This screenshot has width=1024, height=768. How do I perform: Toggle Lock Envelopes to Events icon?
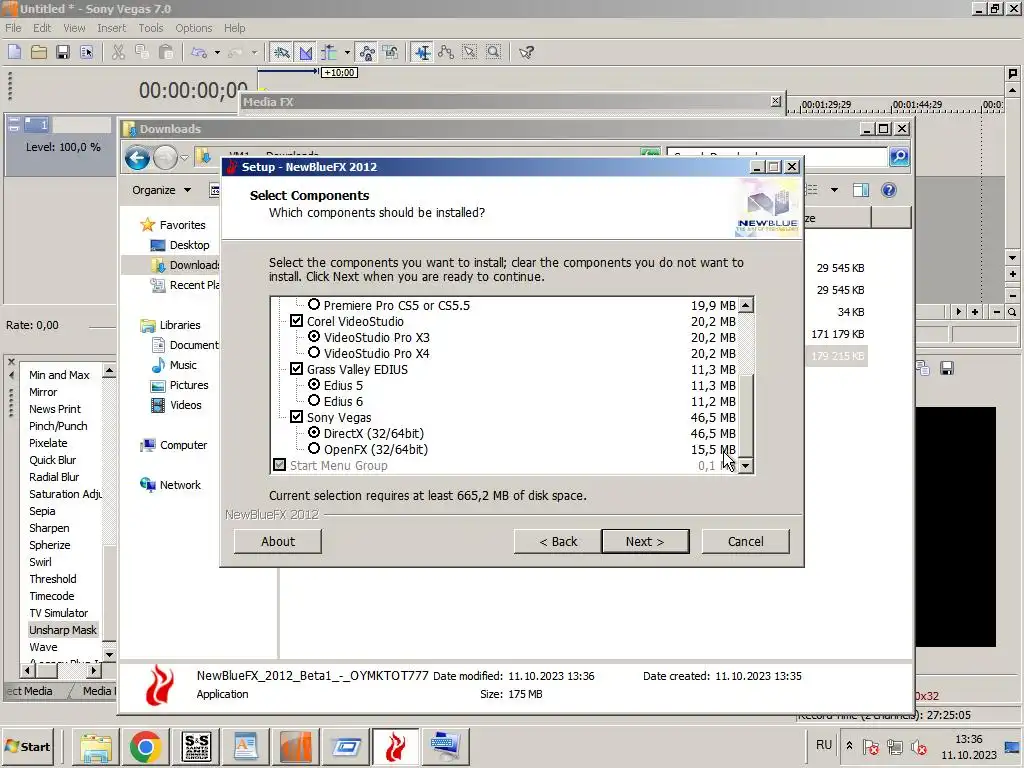pos(367,52)
